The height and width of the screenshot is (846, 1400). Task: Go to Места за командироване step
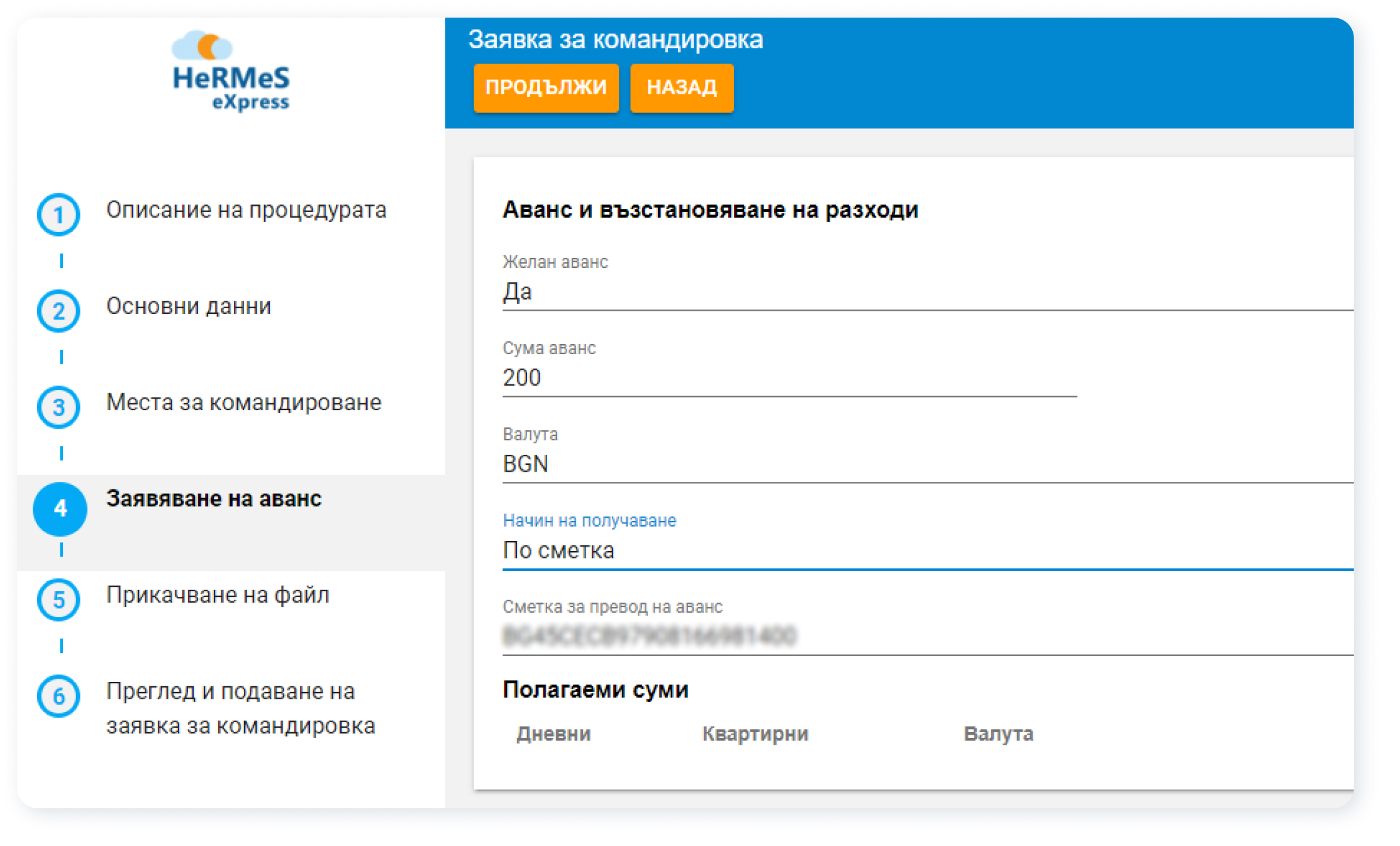pyautogui.click(x=243, y=403)
